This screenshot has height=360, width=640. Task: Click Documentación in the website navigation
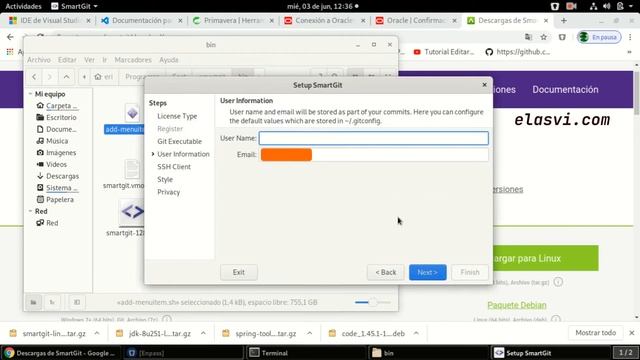565,90
